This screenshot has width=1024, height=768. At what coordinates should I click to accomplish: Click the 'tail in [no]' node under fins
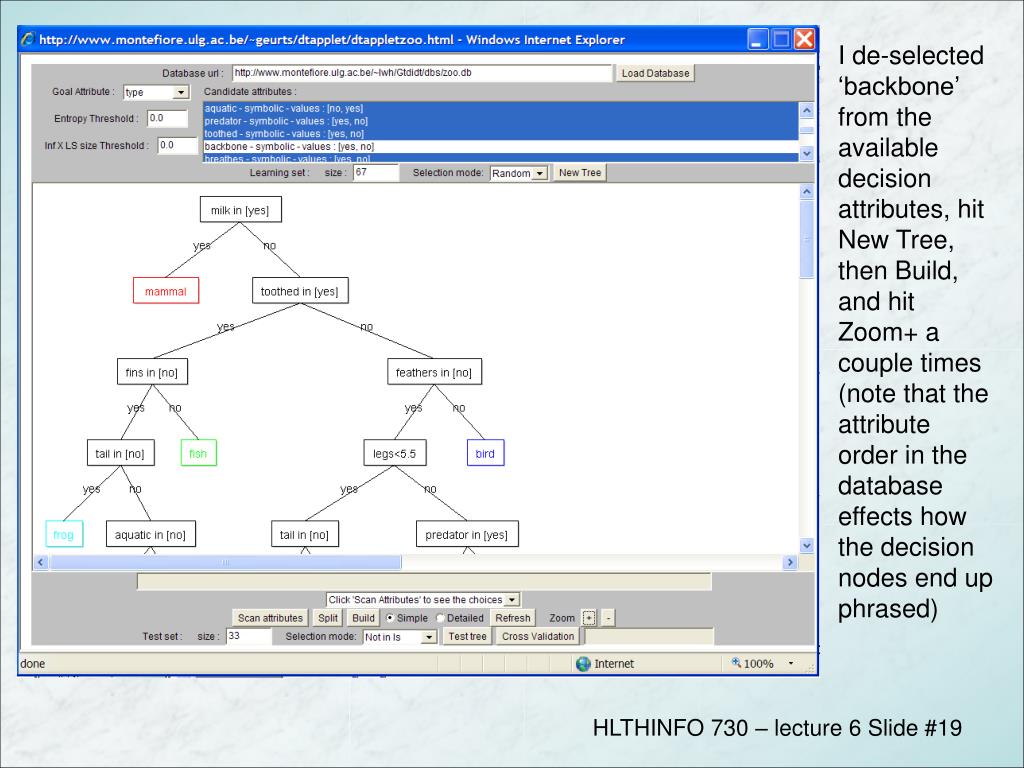tap(120, 453)
